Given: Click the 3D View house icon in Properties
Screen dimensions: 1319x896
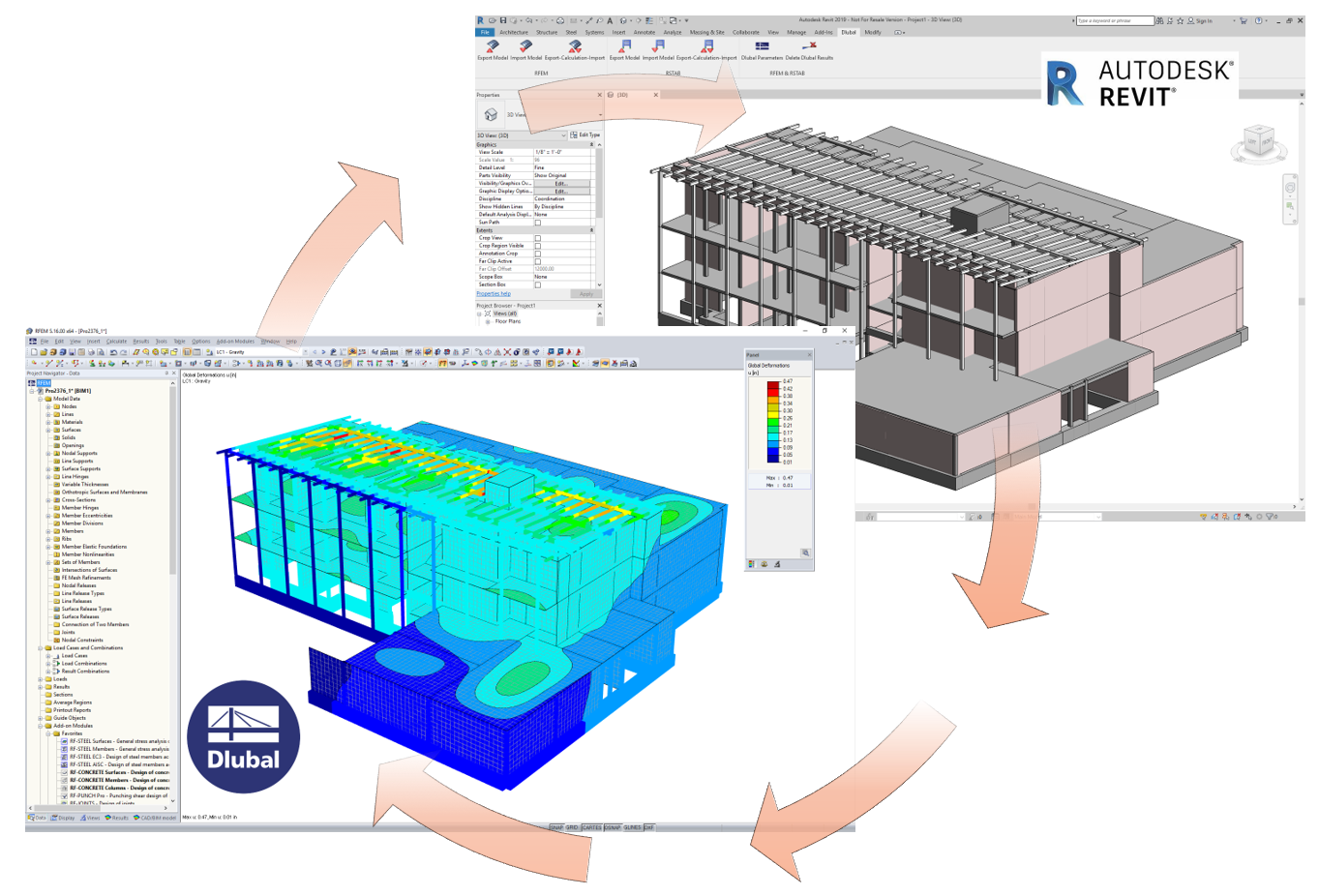Looking at the screenshot, I should [x=491, y=114].
